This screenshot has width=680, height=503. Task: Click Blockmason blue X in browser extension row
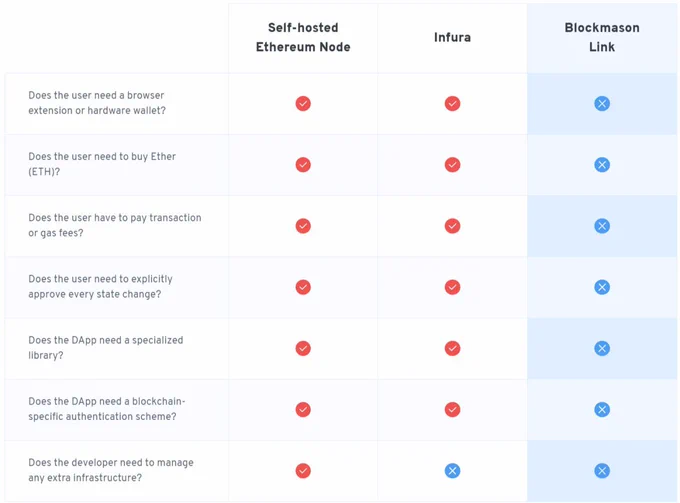point(602,104)
